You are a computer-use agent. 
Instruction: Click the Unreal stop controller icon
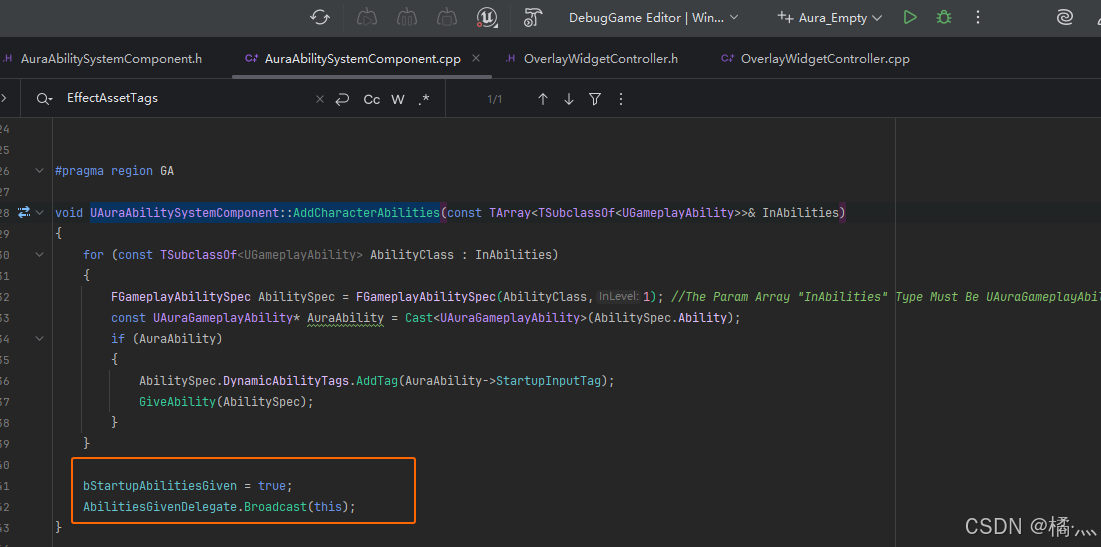click(447, 18)
